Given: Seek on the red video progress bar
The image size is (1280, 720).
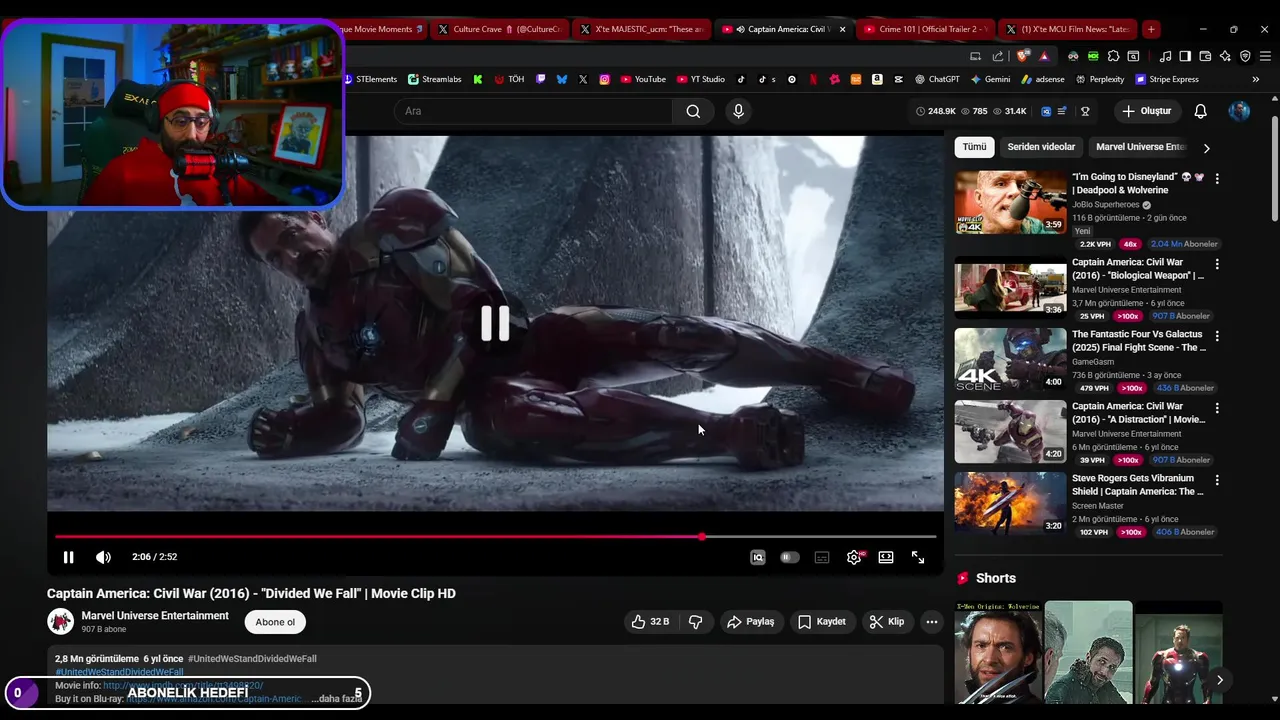Looking at the screenshot, I should click(x=495, y=537).
